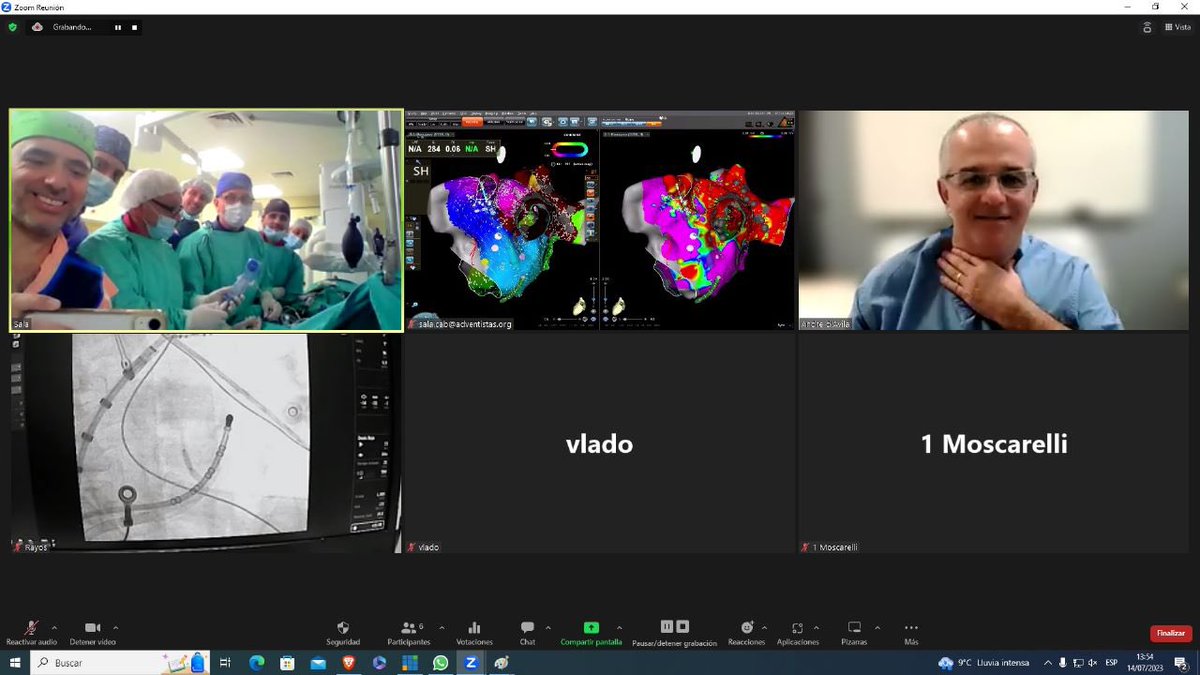
Task: Click the Zoom taskbar icon
Action: [470, 663]
